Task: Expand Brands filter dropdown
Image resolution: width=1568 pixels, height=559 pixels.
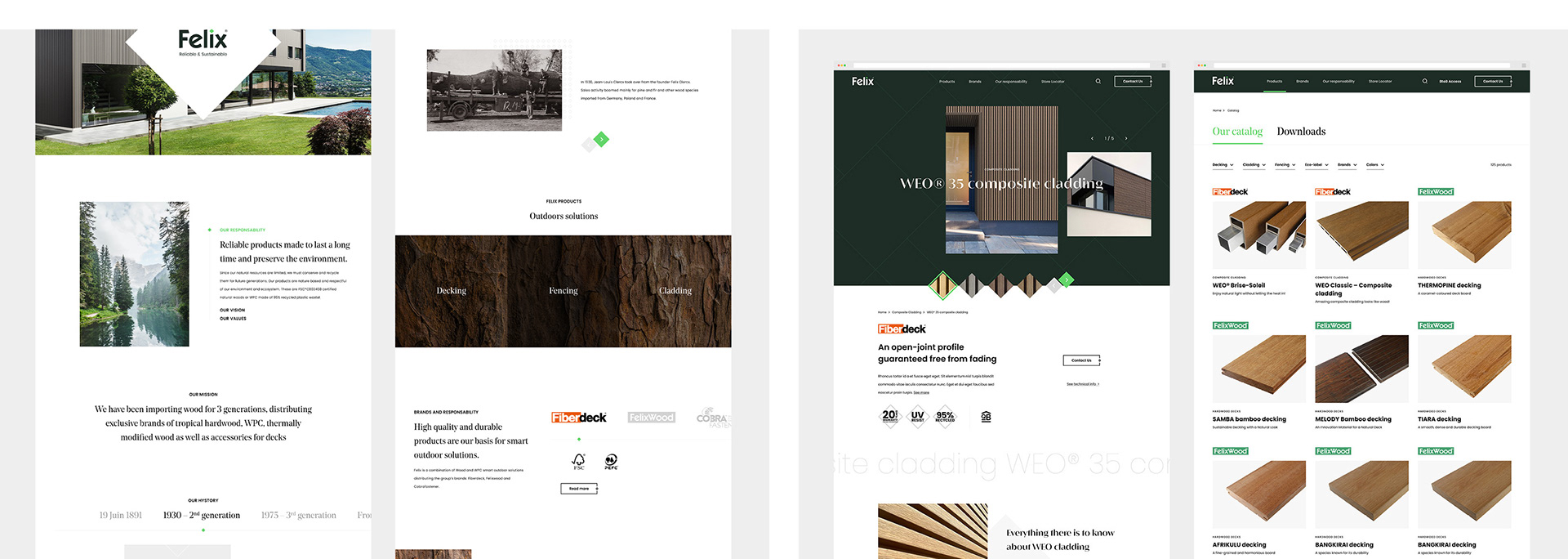Action: tap(1347, 165)
